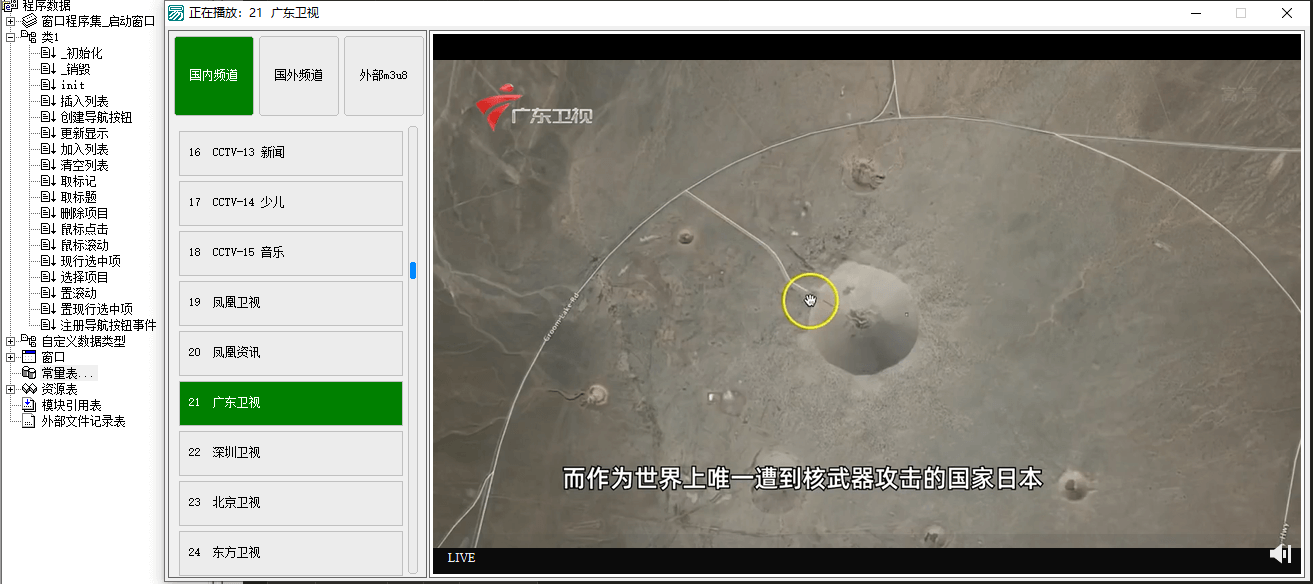The height and width of the screenshot is (584, 1313).
Task: Select 置滚动 in the tree
Action: point(78,293)
